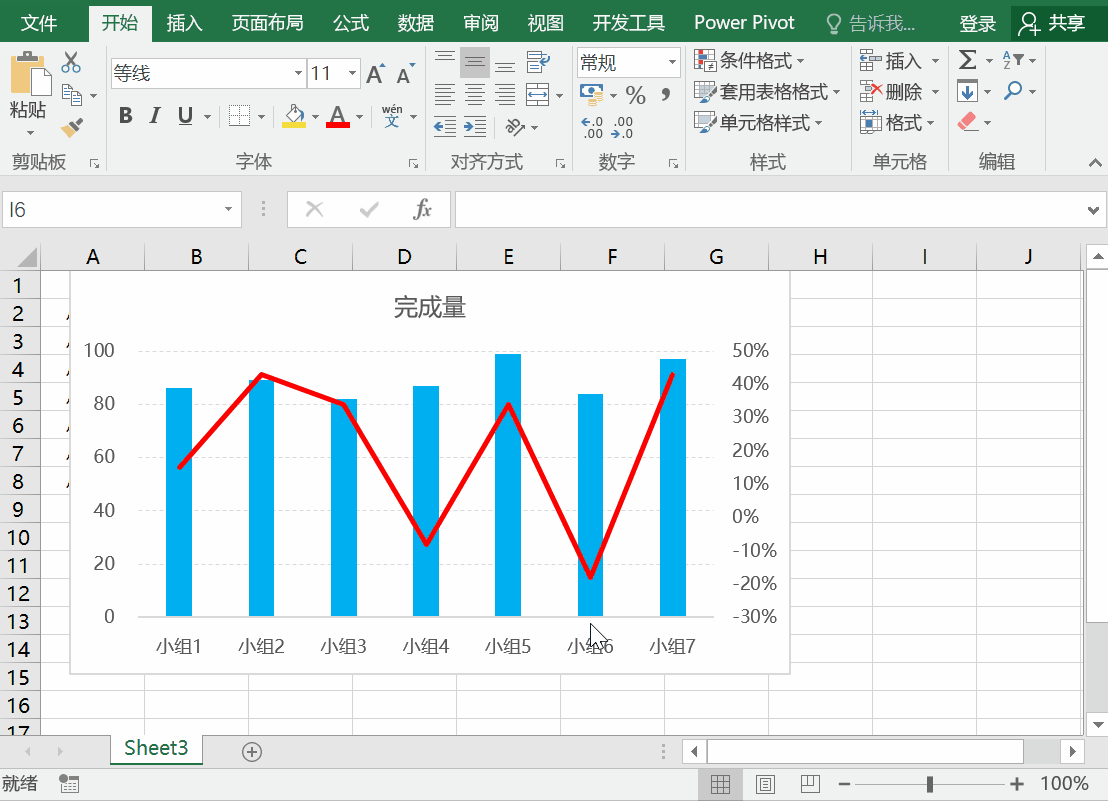Align text left
This screenshot has height=801, width=1108.
coord(444,94)
